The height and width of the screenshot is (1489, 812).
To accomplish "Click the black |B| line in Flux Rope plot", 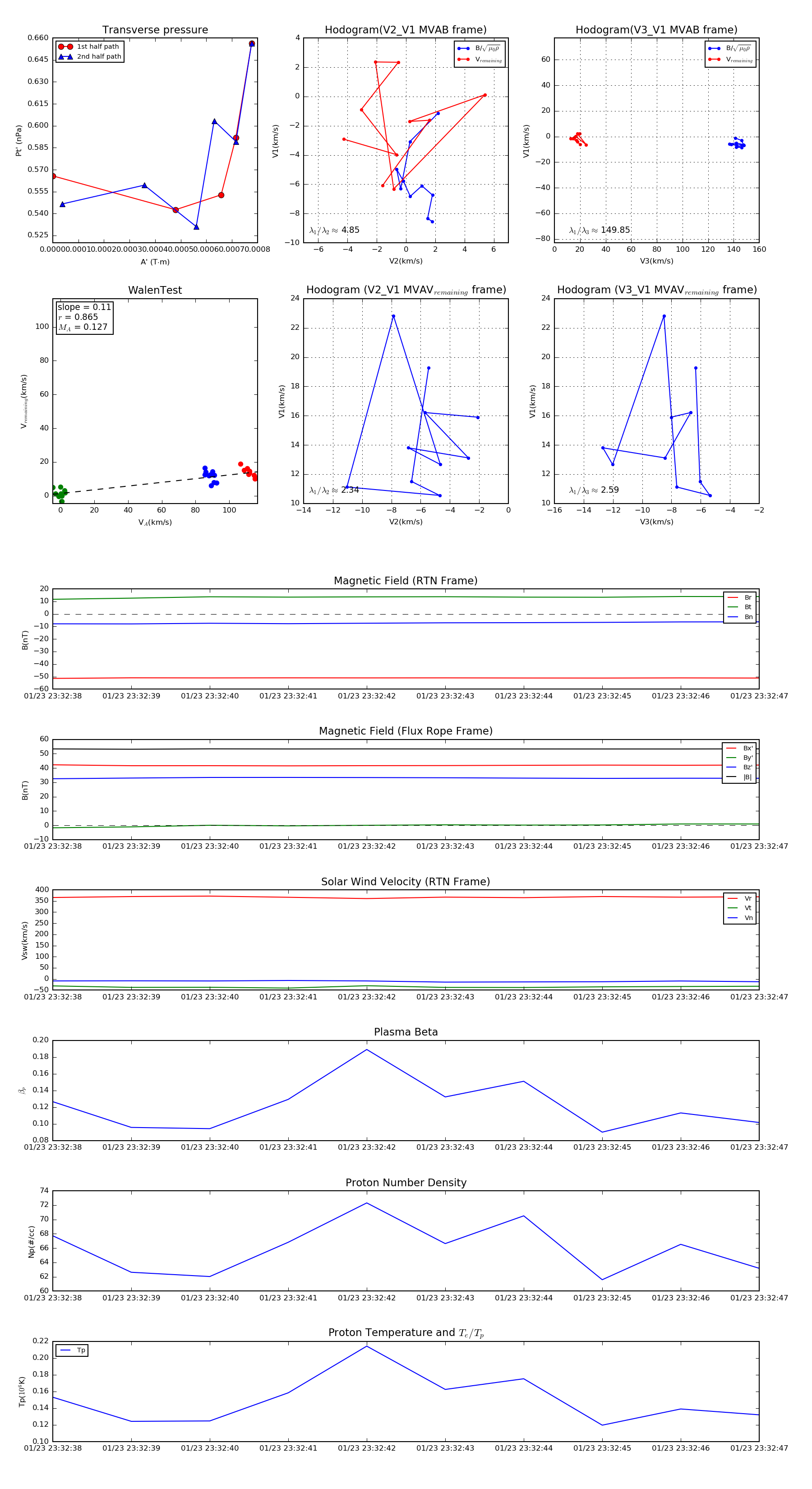I will point(406,749).
